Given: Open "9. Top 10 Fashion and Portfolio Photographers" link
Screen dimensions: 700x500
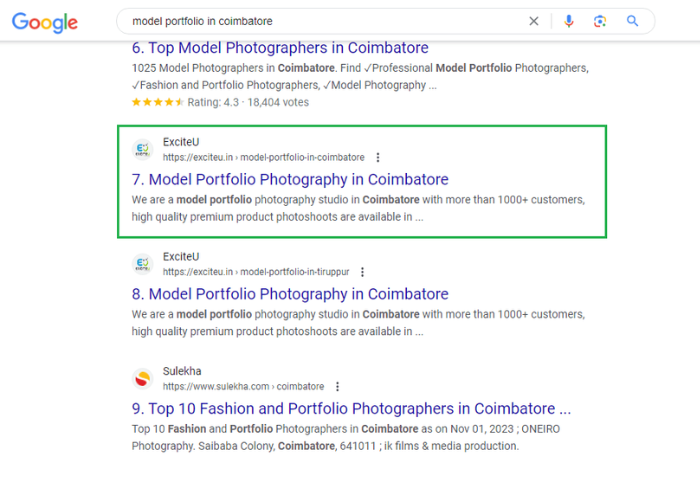Looking at the screenshot, I should (351, 409).
